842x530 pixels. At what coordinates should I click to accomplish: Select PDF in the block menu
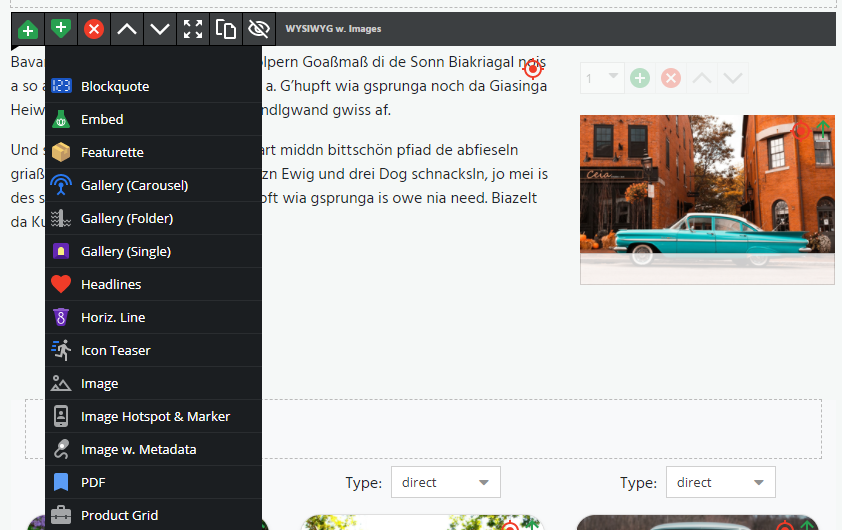click(x=154, y=483)
